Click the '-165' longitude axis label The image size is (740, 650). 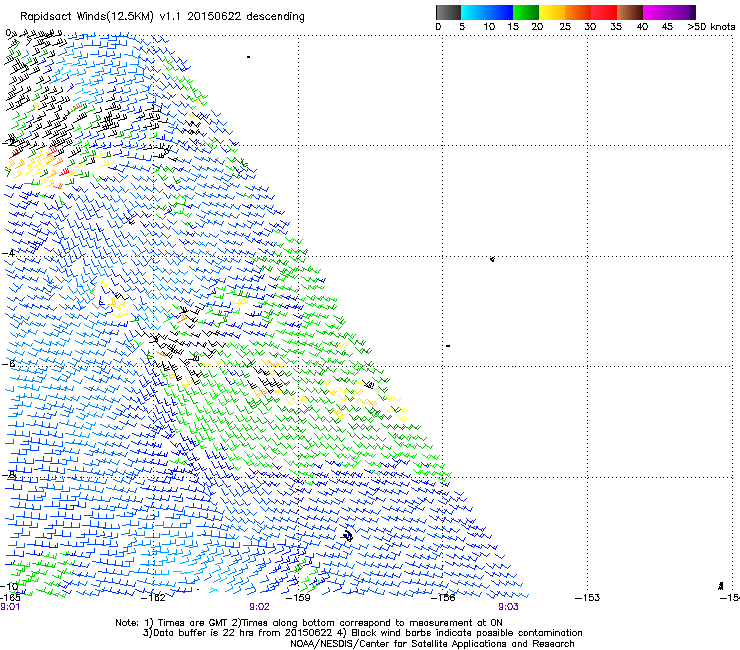coord(10,598)
